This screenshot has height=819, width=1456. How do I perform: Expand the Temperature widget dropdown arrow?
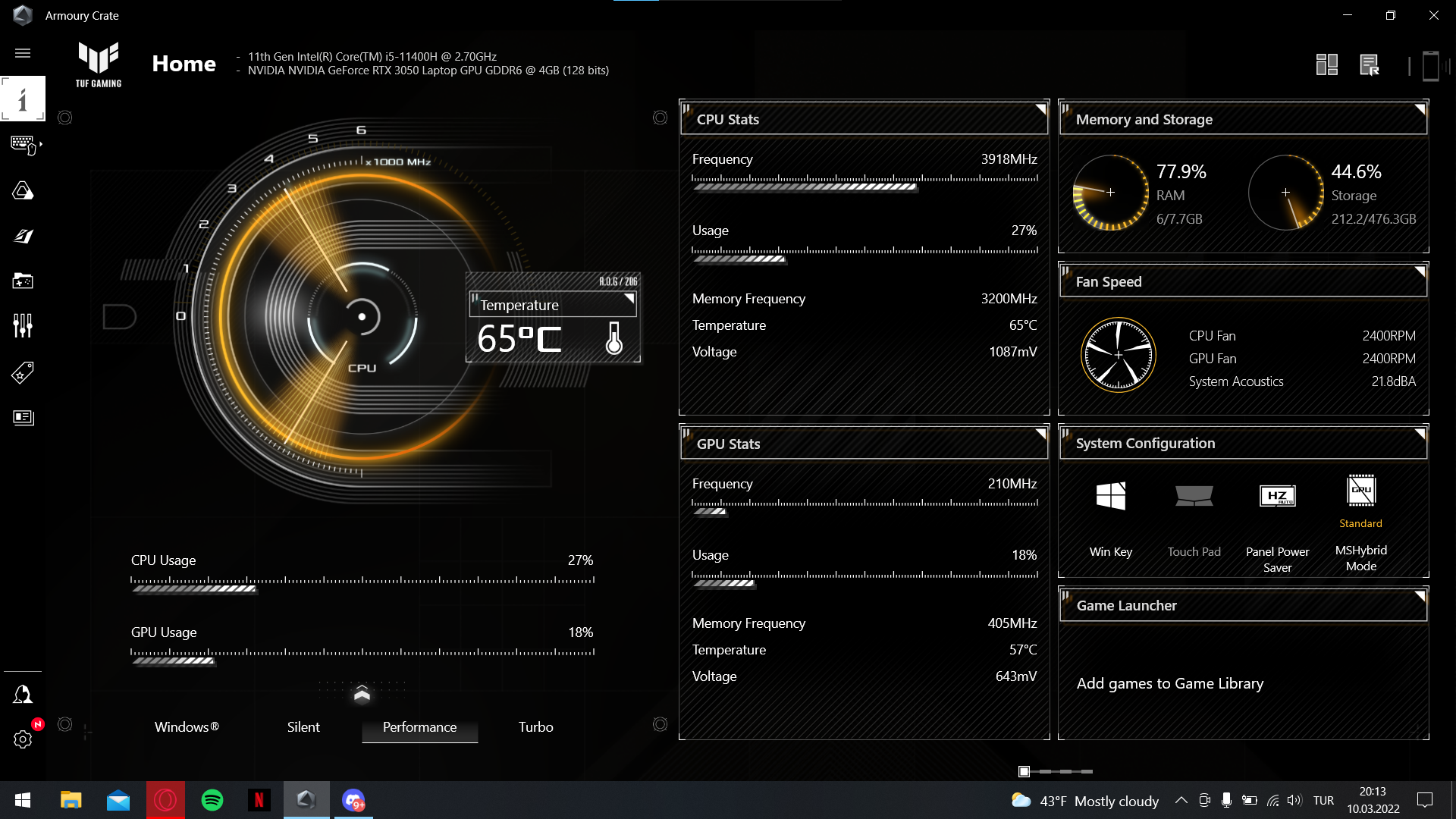pyautogui.click(x=629, y=299)
